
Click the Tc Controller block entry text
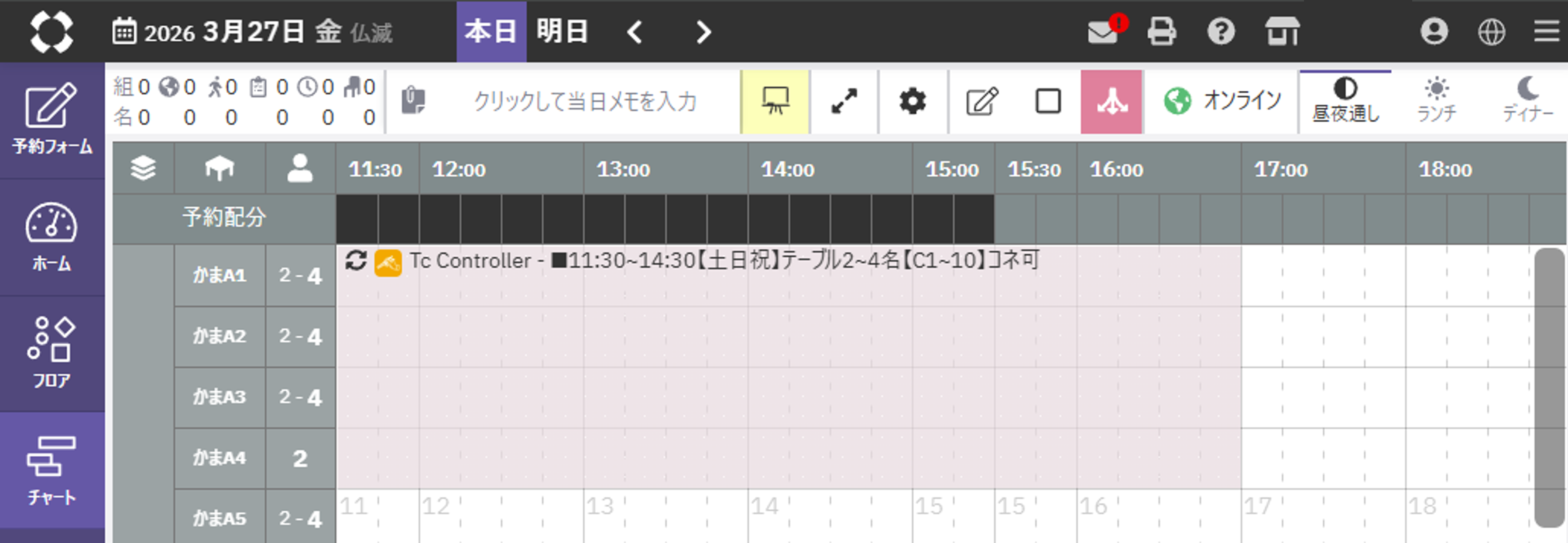pyautogui.click(x=724, y=261)
